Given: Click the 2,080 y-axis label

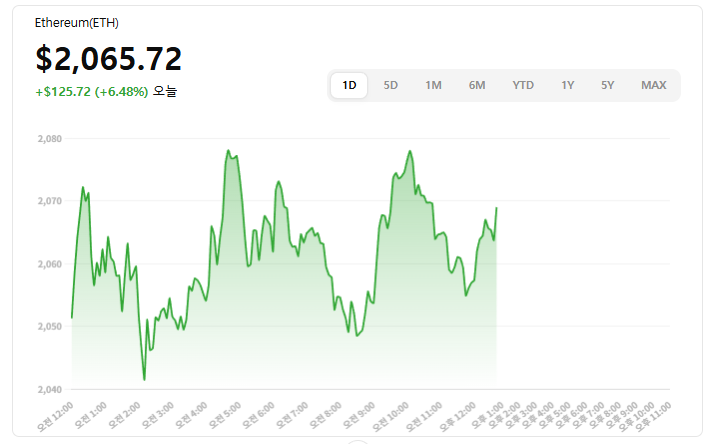Looking at the screenshot, I should (x=49, y=139).
